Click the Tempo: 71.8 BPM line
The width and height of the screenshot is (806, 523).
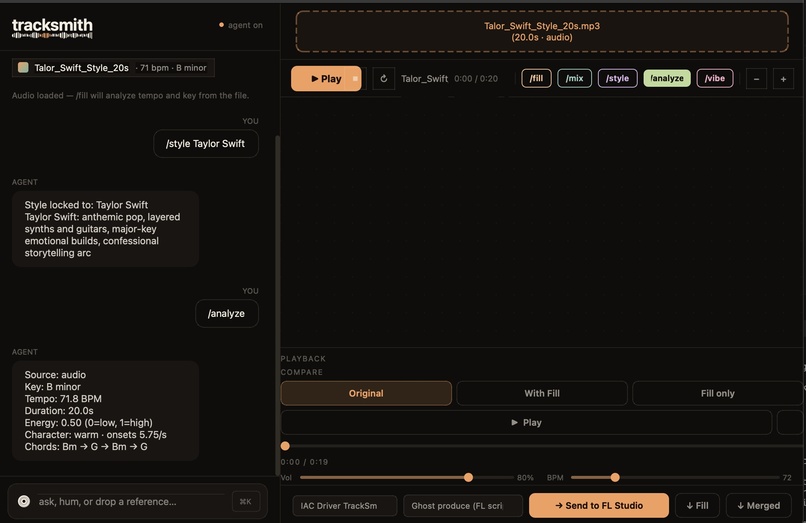click(x=63, y=399)
